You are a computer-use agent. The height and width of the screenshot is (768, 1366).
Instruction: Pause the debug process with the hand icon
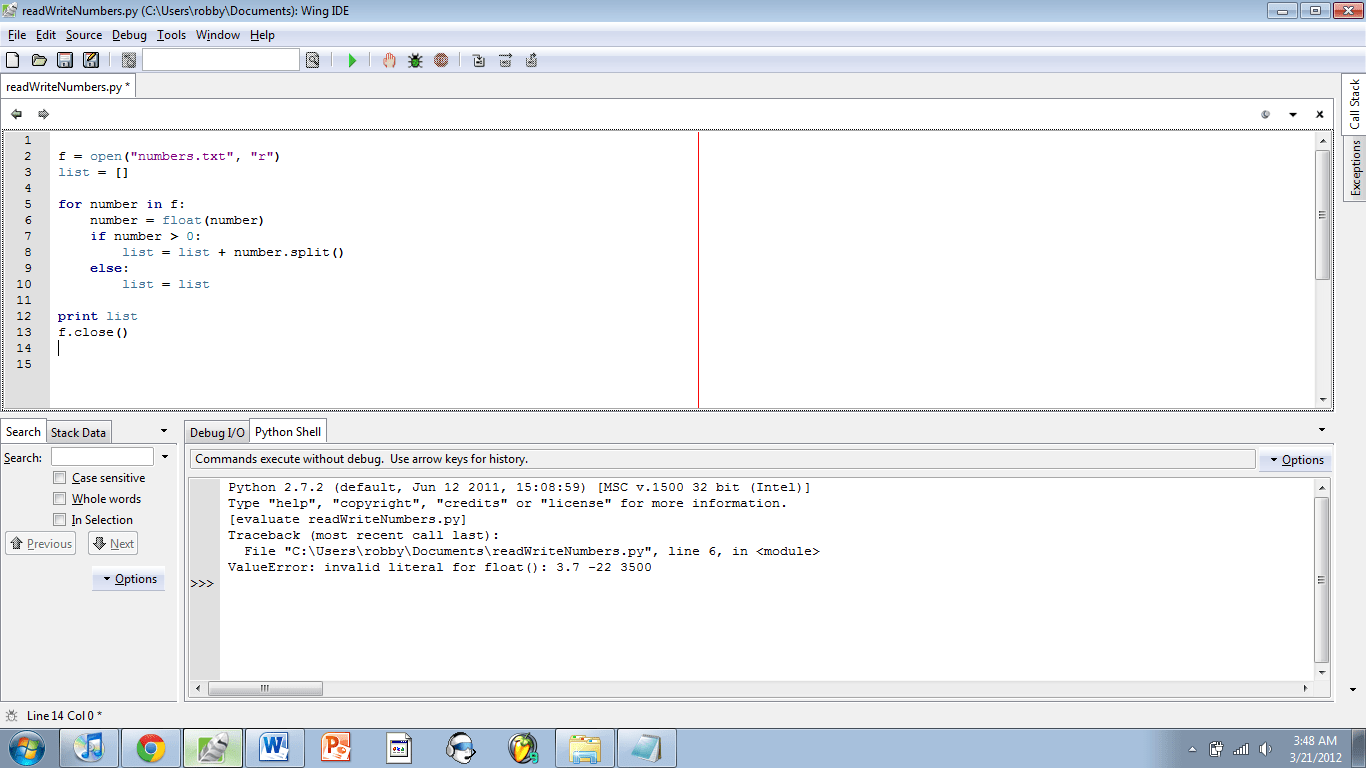(388, 60)
